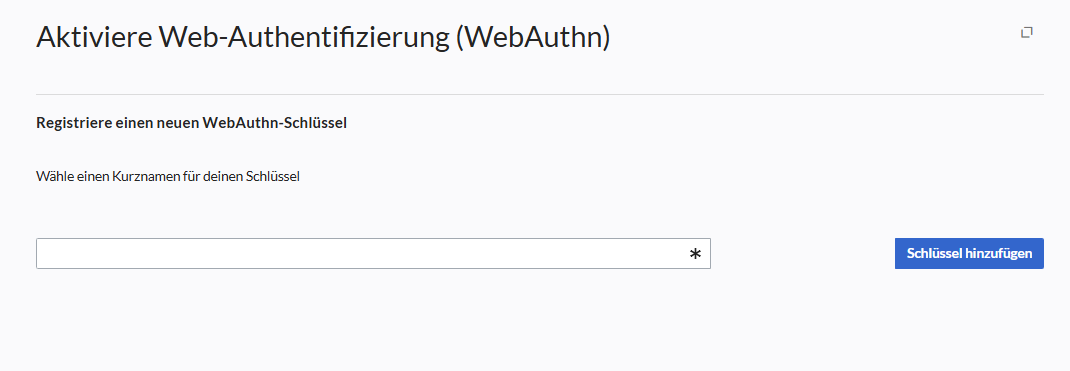This screenshot has width=1070, height=371.
Task: Click the word 'Schlüssel' ending the instruction line
Action: (x=273, y=177)
